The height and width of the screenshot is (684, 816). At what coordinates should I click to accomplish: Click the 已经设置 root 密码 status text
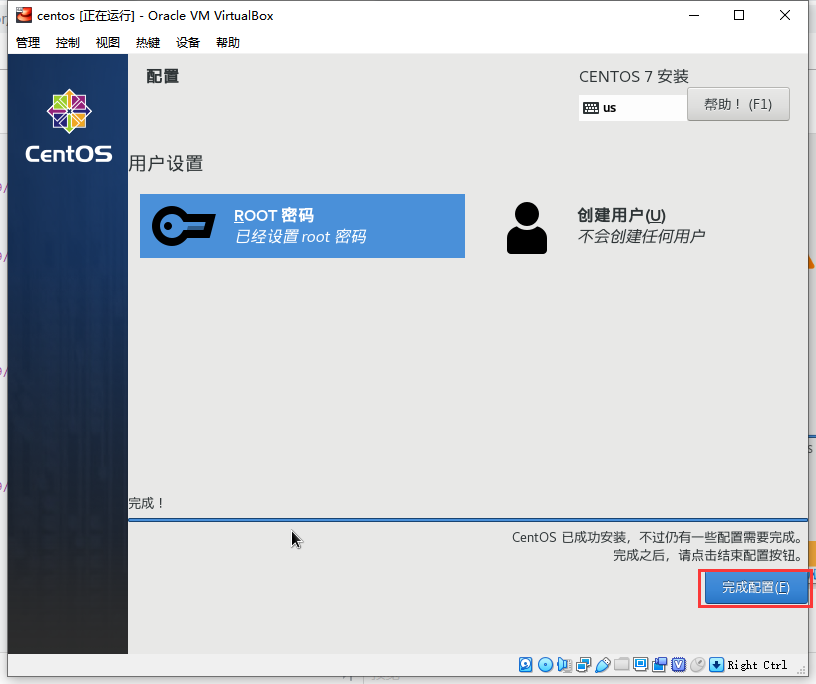tap(300, 237)
